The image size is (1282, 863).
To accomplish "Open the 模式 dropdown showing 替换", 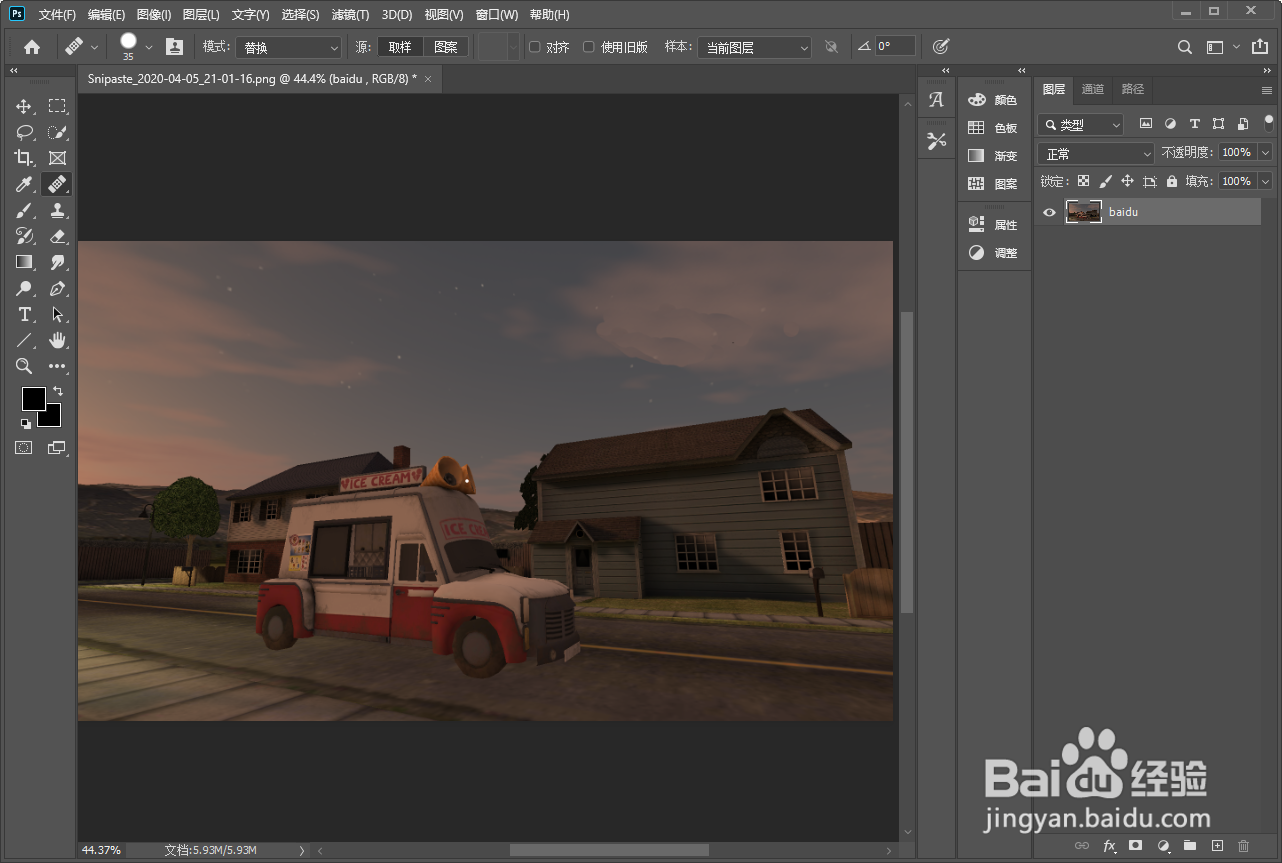I will (x=289, y=47).
